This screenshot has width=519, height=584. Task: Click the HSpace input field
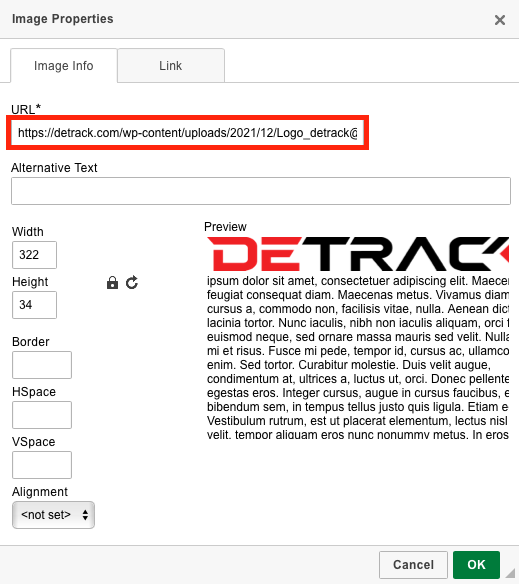[x=42, y=415]
